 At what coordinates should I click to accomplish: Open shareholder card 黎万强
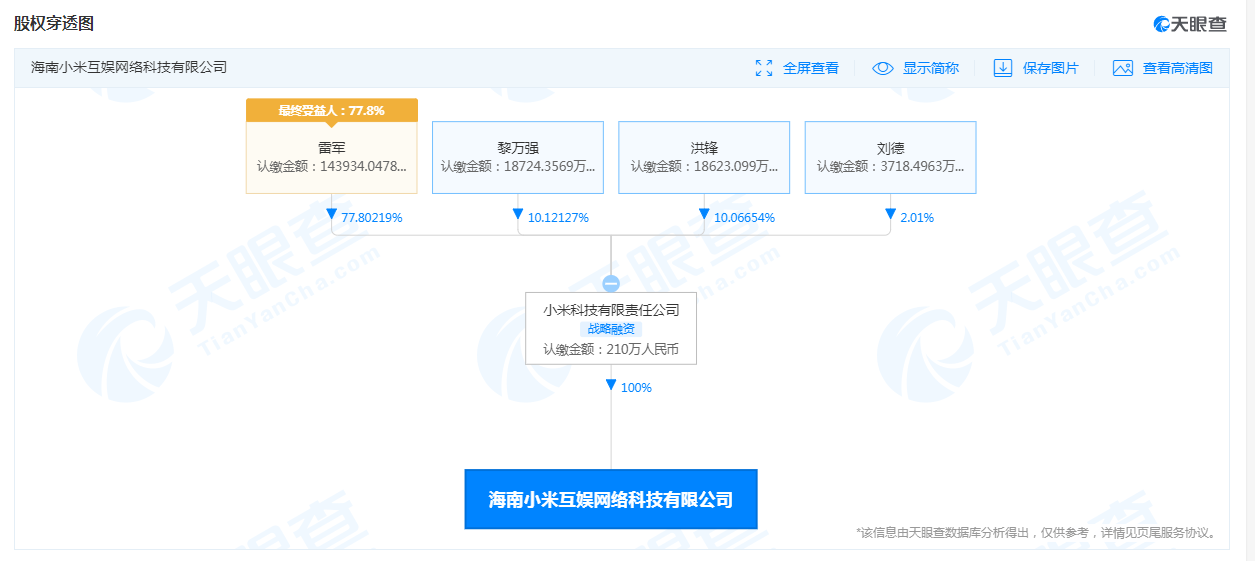518,157
